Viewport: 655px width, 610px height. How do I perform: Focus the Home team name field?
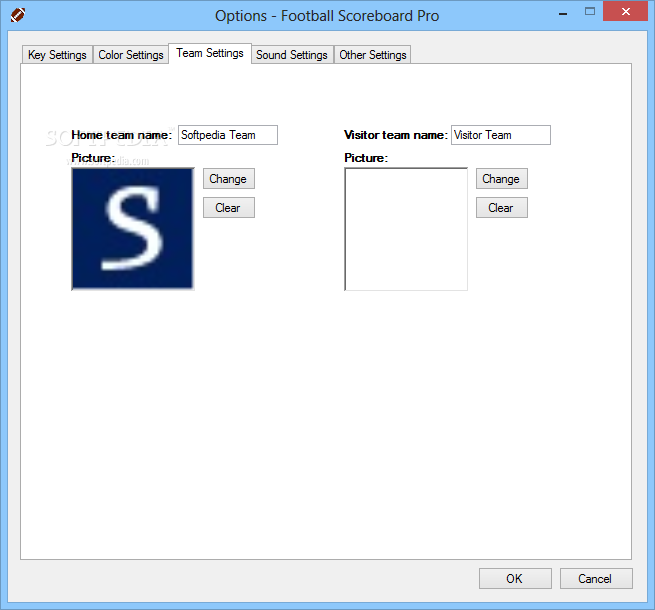(228, 135)
